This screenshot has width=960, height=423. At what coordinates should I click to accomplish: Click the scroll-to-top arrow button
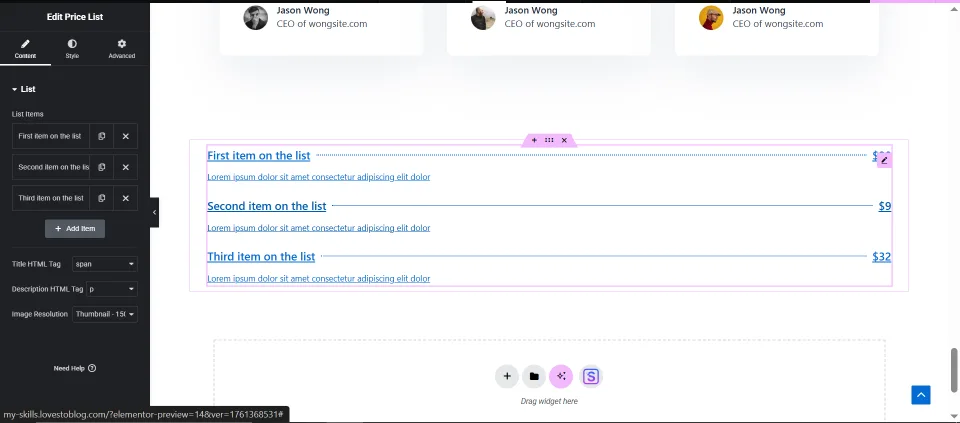tap(921, 395)
